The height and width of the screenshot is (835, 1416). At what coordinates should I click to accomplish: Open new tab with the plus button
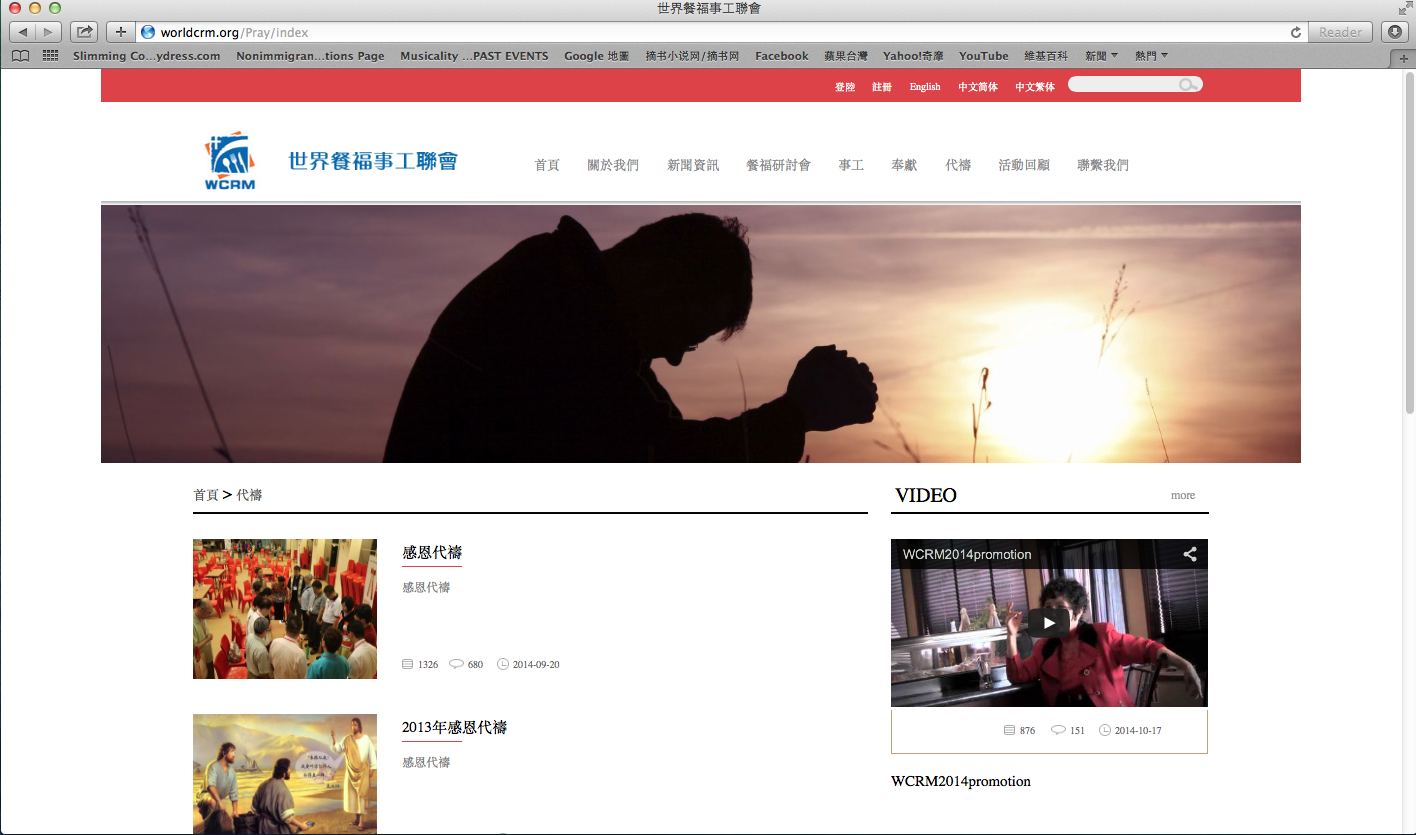(1405, 57)
